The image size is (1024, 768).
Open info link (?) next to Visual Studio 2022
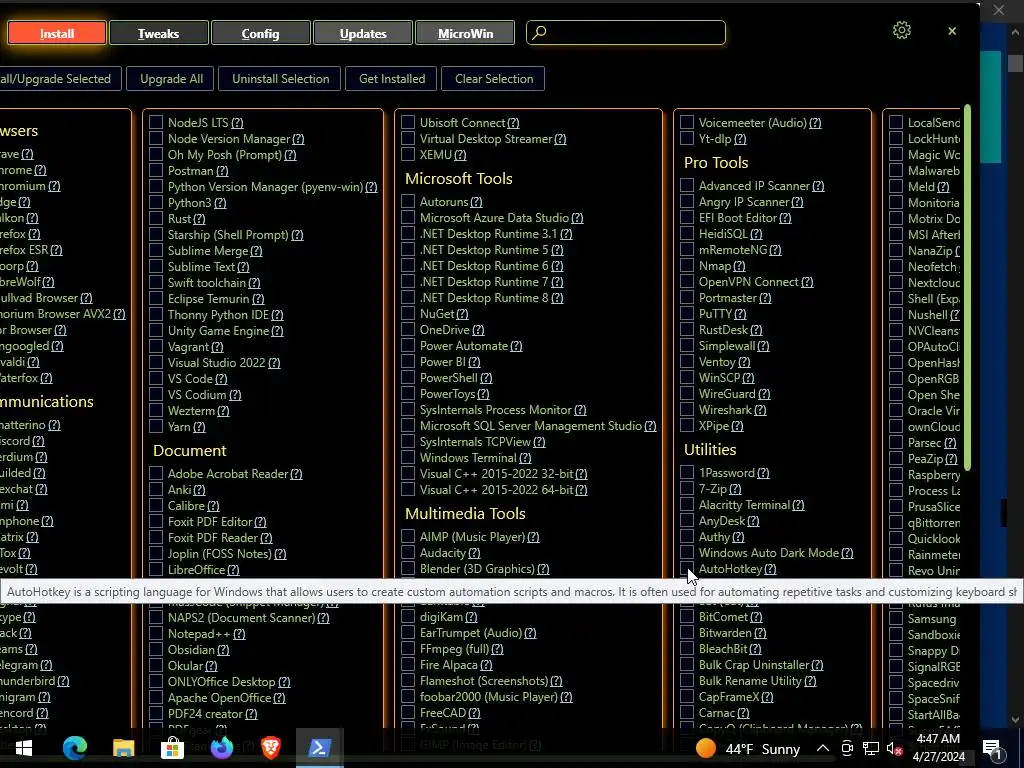[x=274, y=362]
